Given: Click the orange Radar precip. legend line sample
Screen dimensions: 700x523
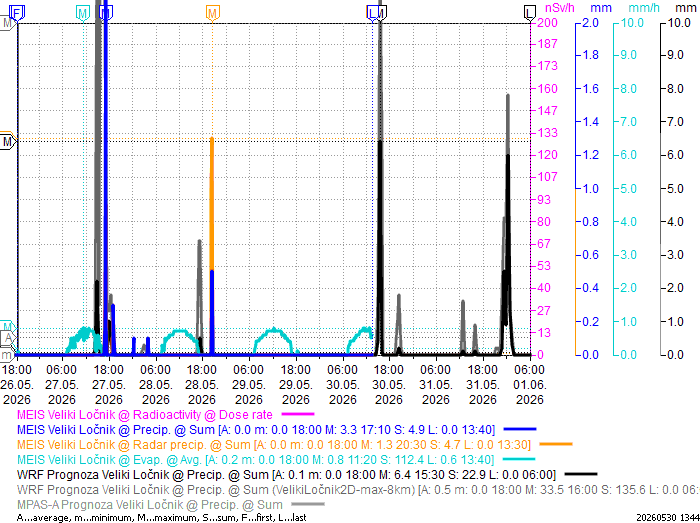Looking at the screenshot, I should (x=556, y=444).
